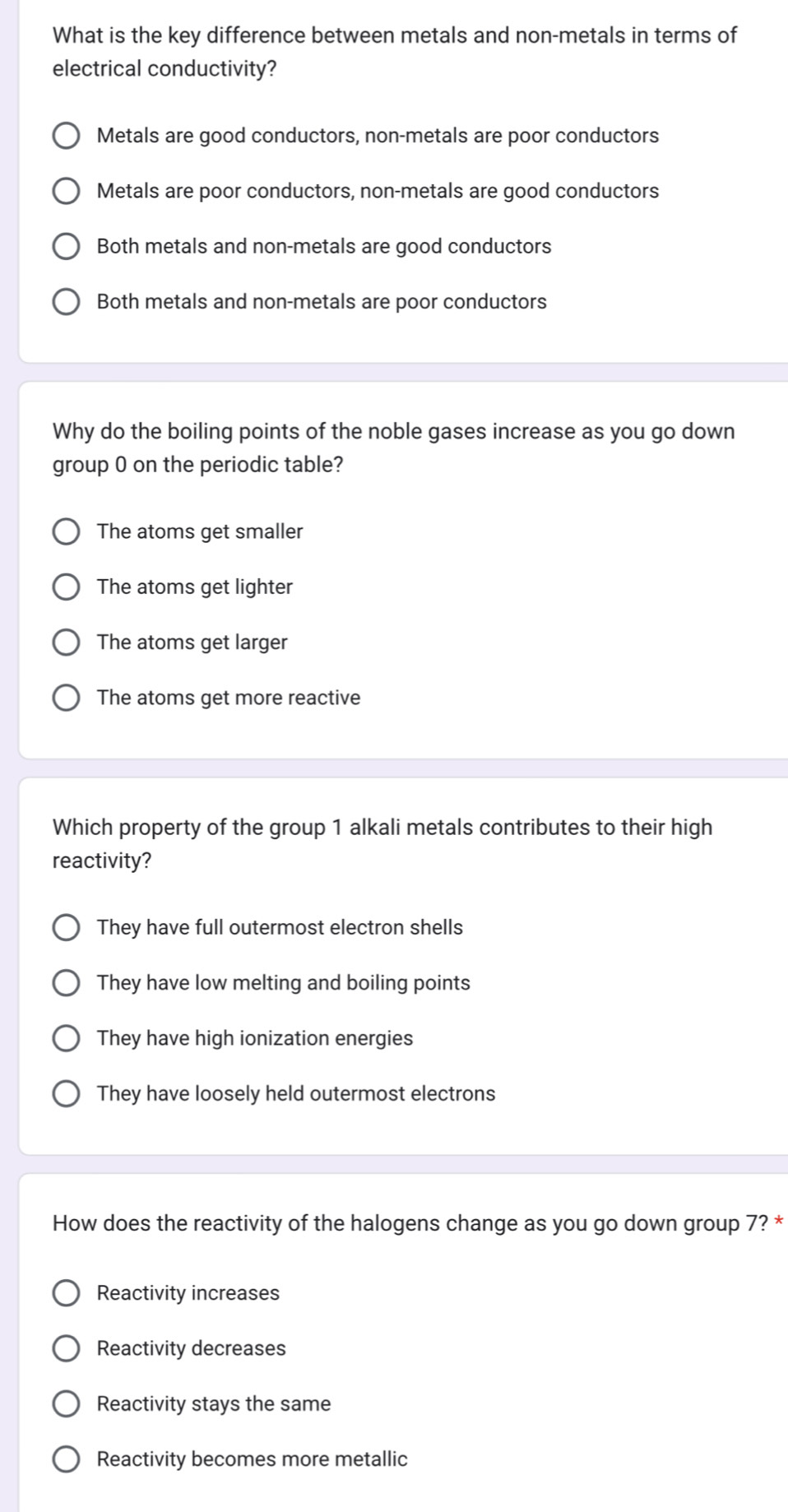Select 'Reactivity decreases' radio button
The width and height of the screenshot is (788, 1512).
(67, 1349)
